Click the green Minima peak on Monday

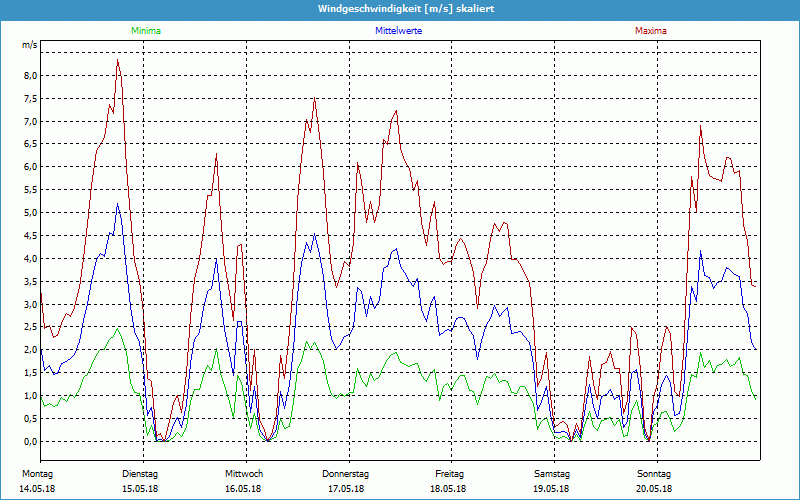(x=117, y=329)
